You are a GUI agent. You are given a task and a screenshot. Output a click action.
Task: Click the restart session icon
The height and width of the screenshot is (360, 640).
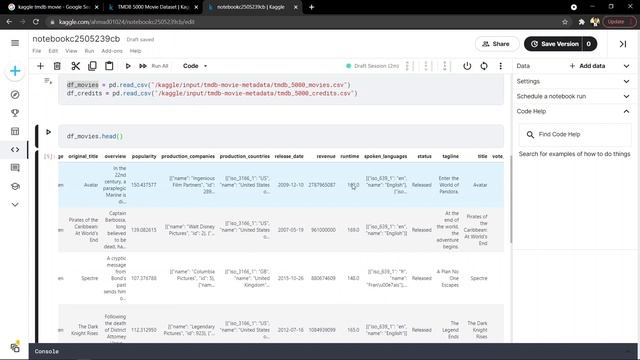[484, 66]
